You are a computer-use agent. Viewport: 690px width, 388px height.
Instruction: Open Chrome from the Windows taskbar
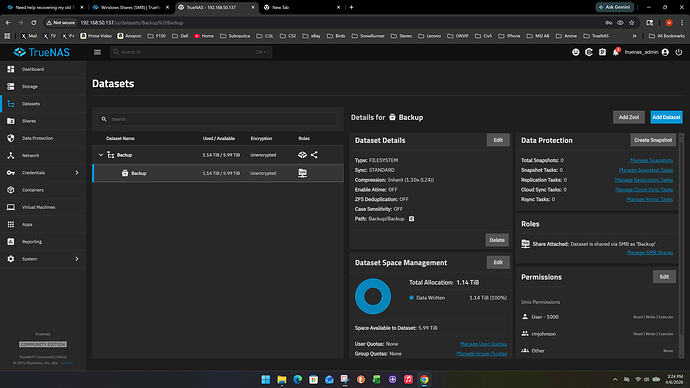424,379
